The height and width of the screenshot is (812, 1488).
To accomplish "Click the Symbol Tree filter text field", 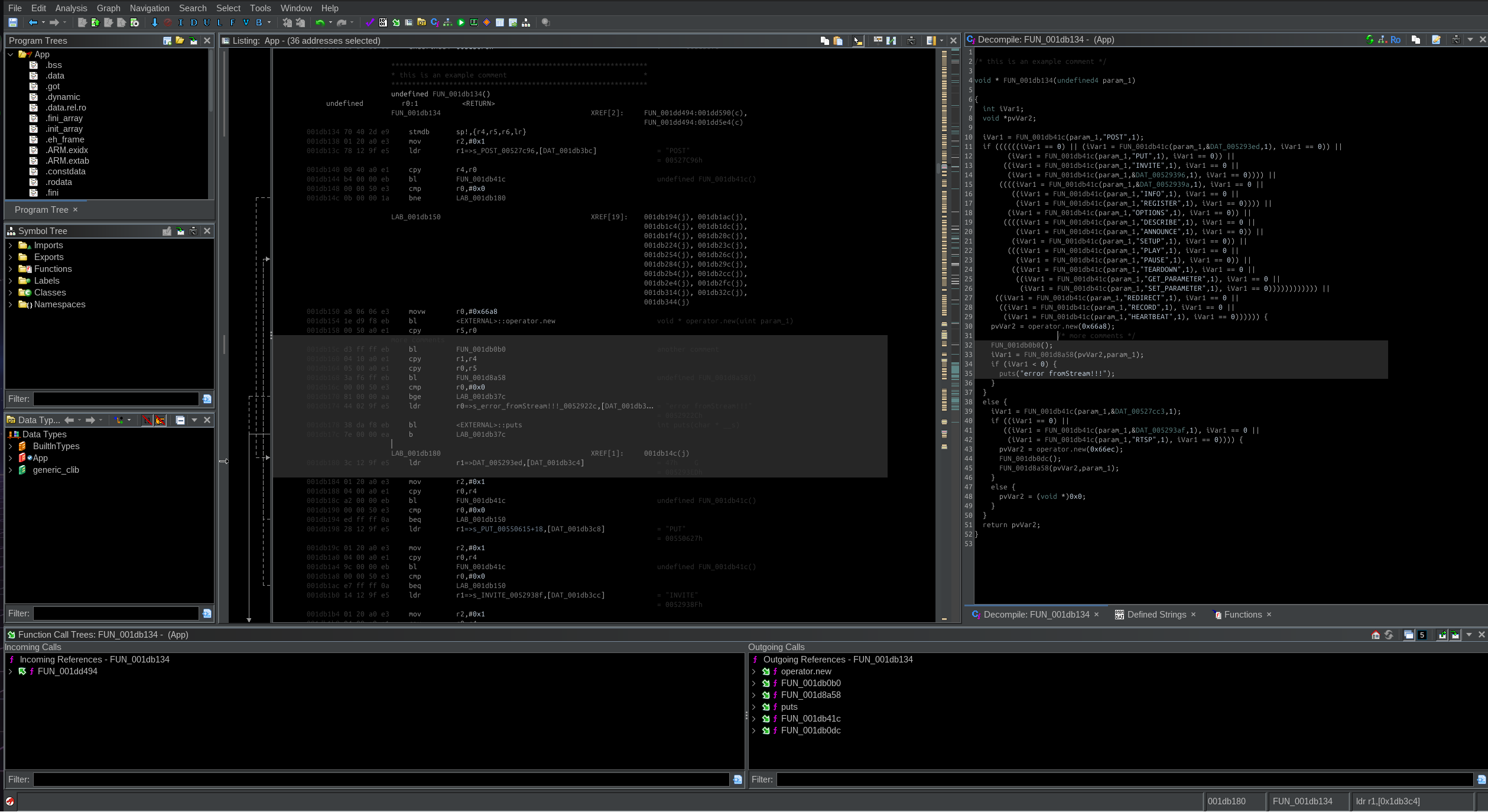I will 116,399.
